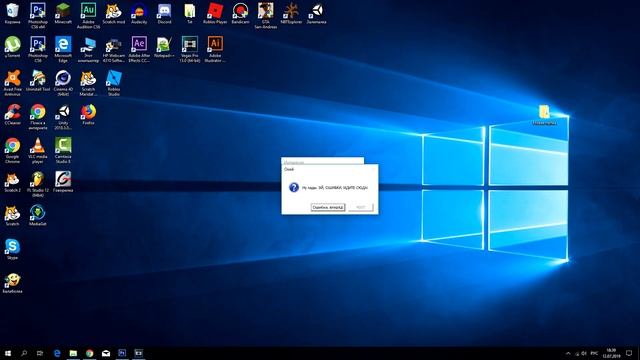
Task: Launch Avast Free Antivirus icon
Action: click(12, 83)
